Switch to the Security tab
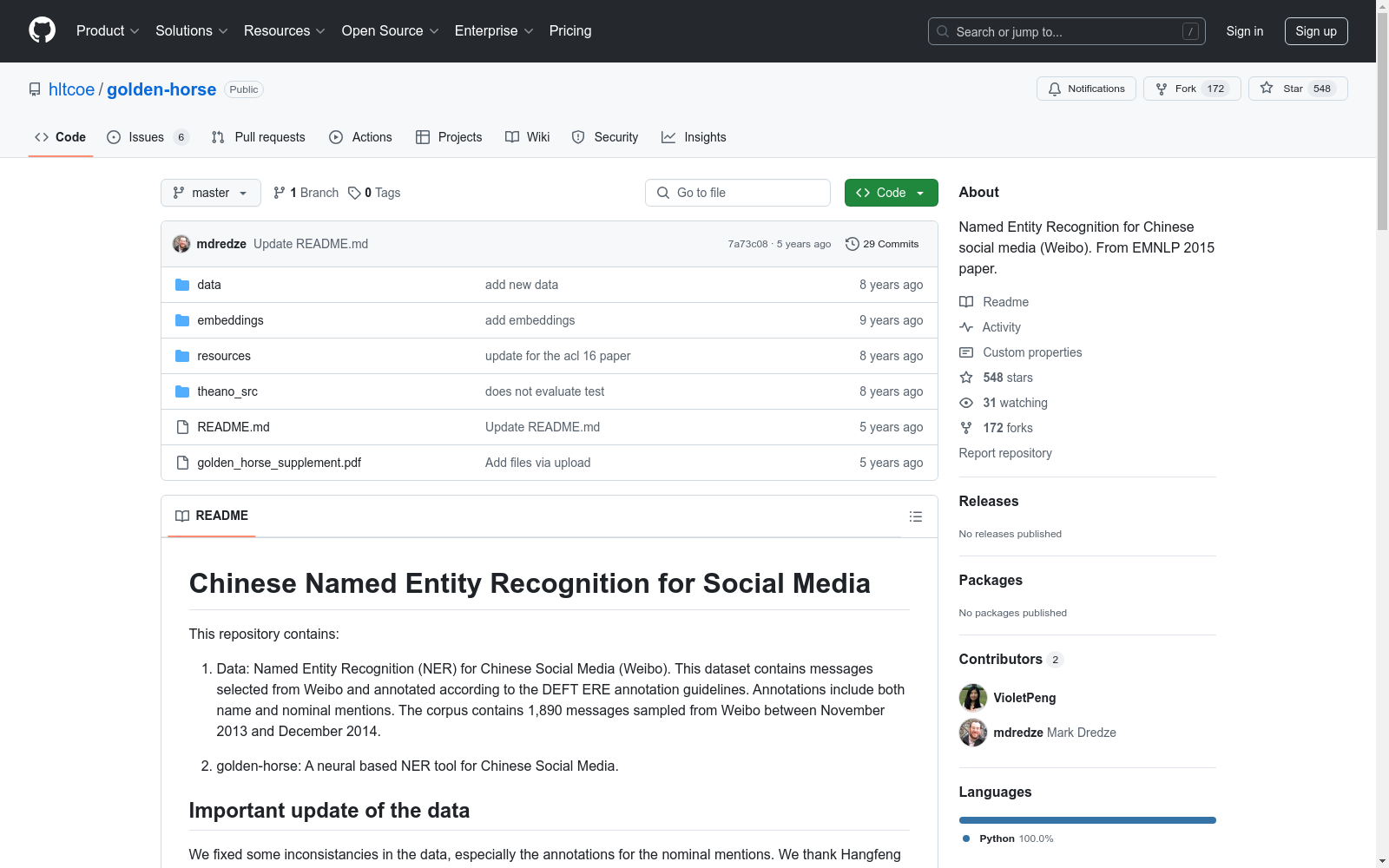Screen dimensions: 1389x868 pos(605,137)
